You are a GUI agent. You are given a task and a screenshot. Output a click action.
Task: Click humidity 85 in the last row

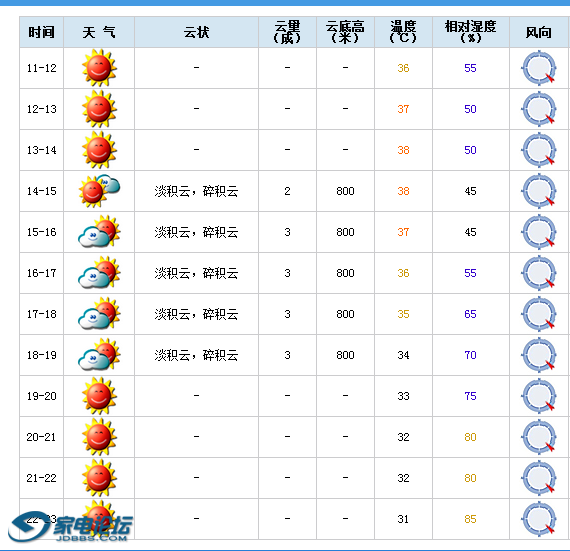tap(470, 519)
